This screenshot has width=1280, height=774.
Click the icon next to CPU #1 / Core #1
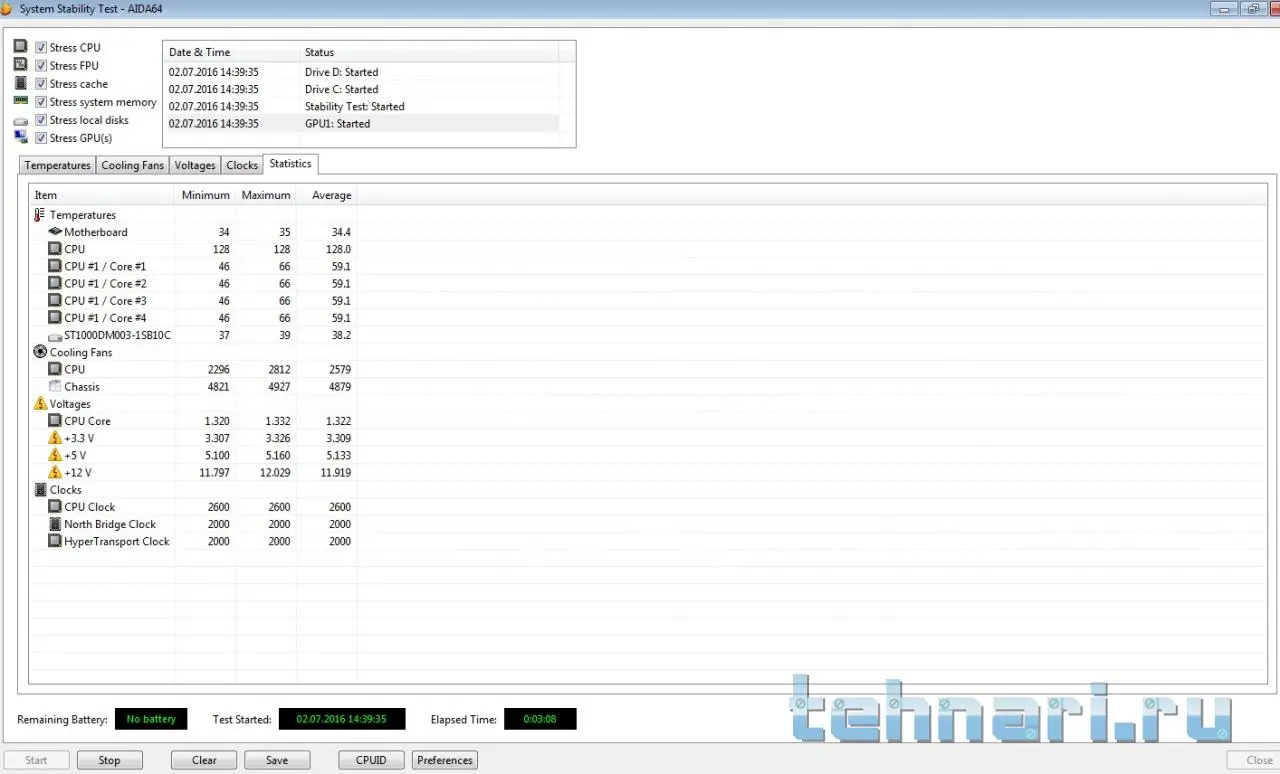click(x=55, y=266)
